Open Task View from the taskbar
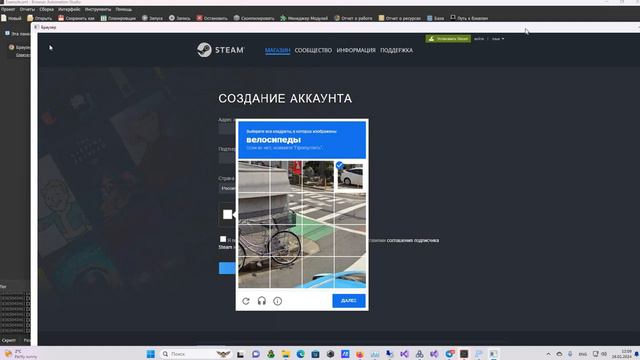Screen dimensions: 640x360 [240, 354]
